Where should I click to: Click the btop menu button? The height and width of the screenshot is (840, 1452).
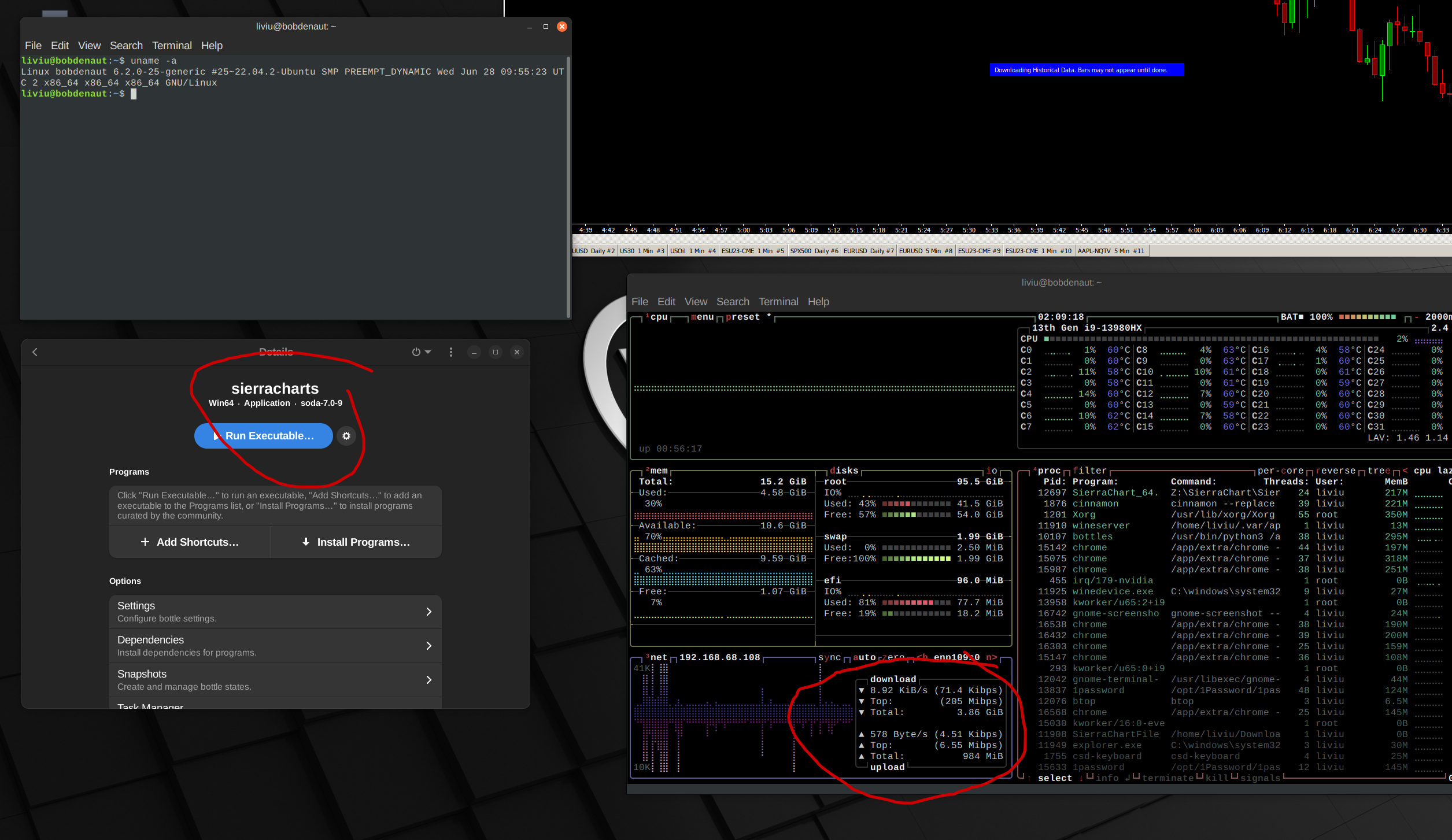pos(703,317)
